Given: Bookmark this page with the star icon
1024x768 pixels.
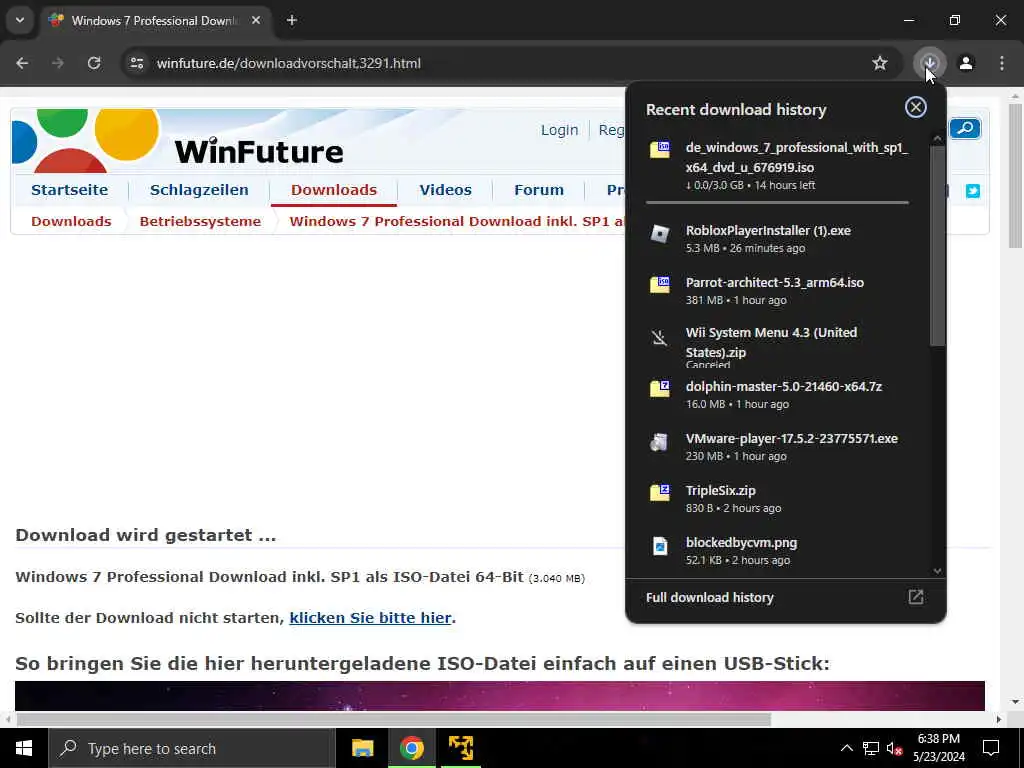Looking at the screenshot, I should pyautogui.click(x=880, y=63).
